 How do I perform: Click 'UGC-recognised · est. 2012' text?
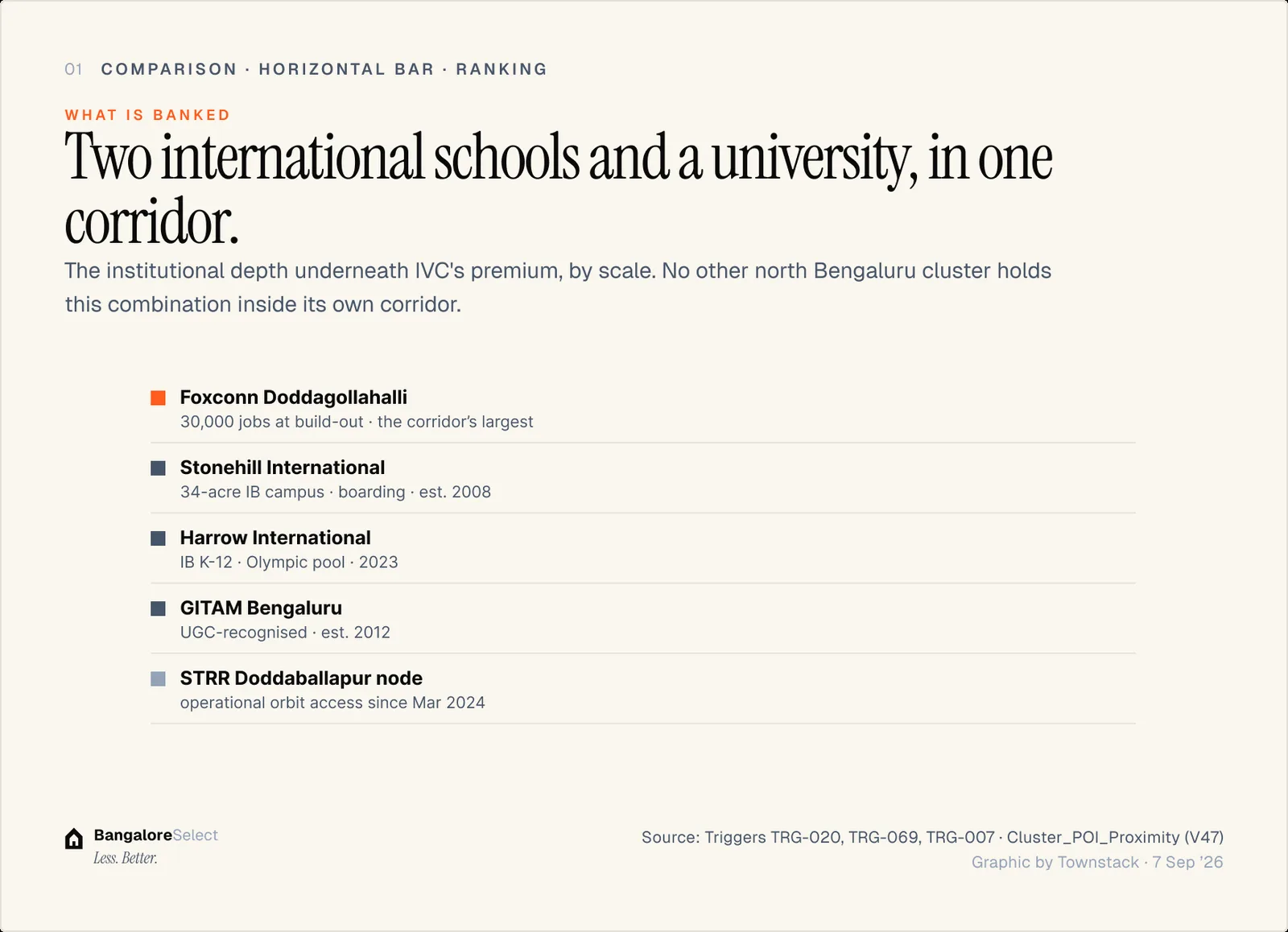[285, 633]
